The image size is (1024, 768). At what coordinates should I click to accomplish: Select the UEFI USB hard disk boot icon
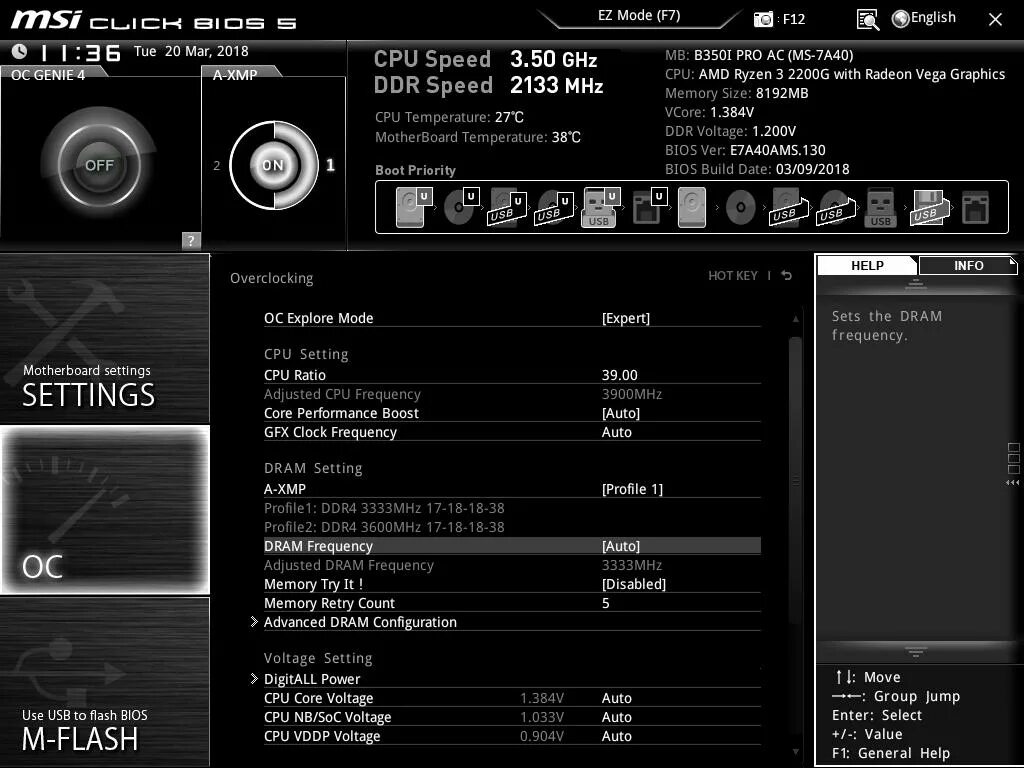(507, 208)
